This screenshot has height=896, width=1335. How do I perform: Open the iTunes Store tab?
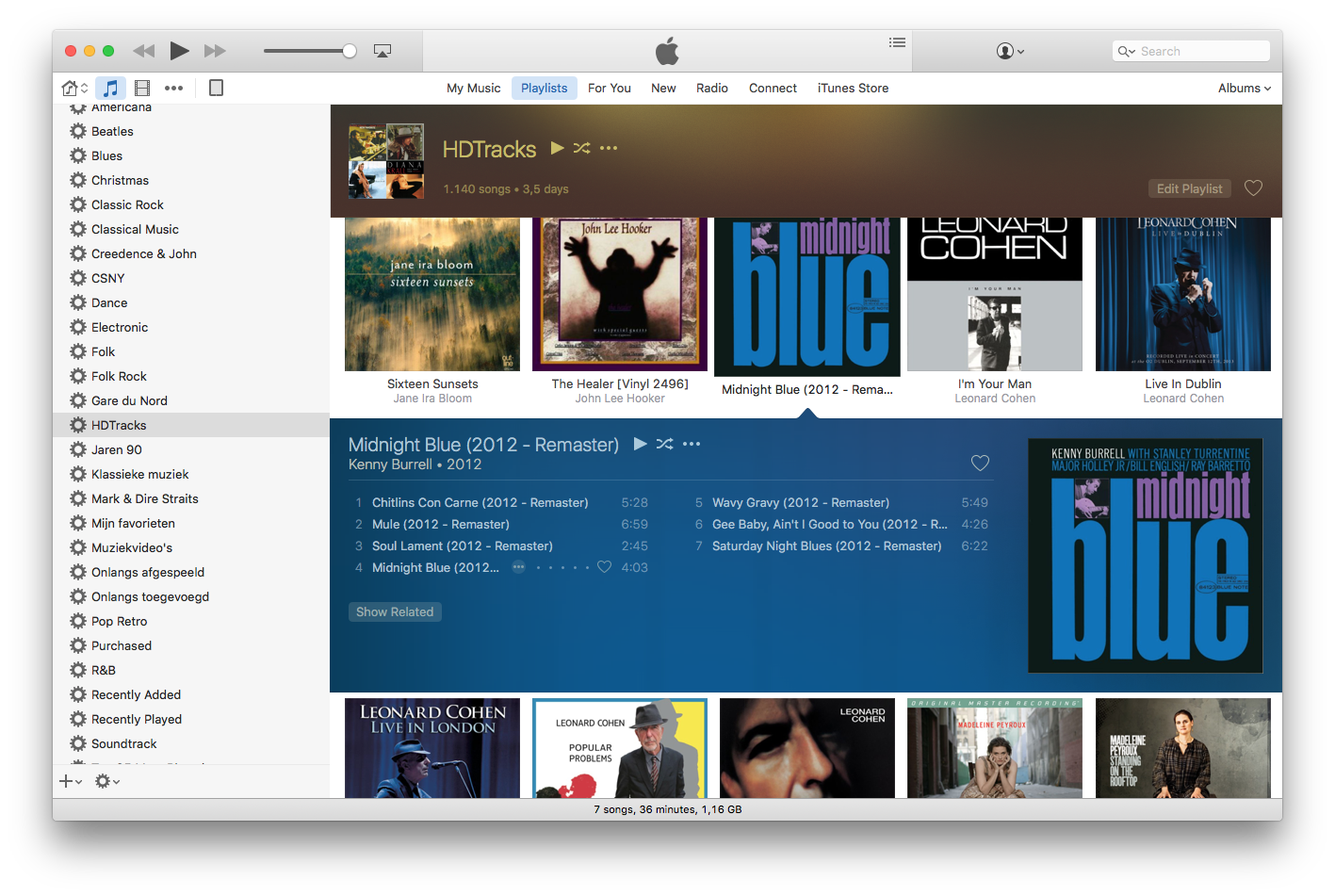[853, 88]
